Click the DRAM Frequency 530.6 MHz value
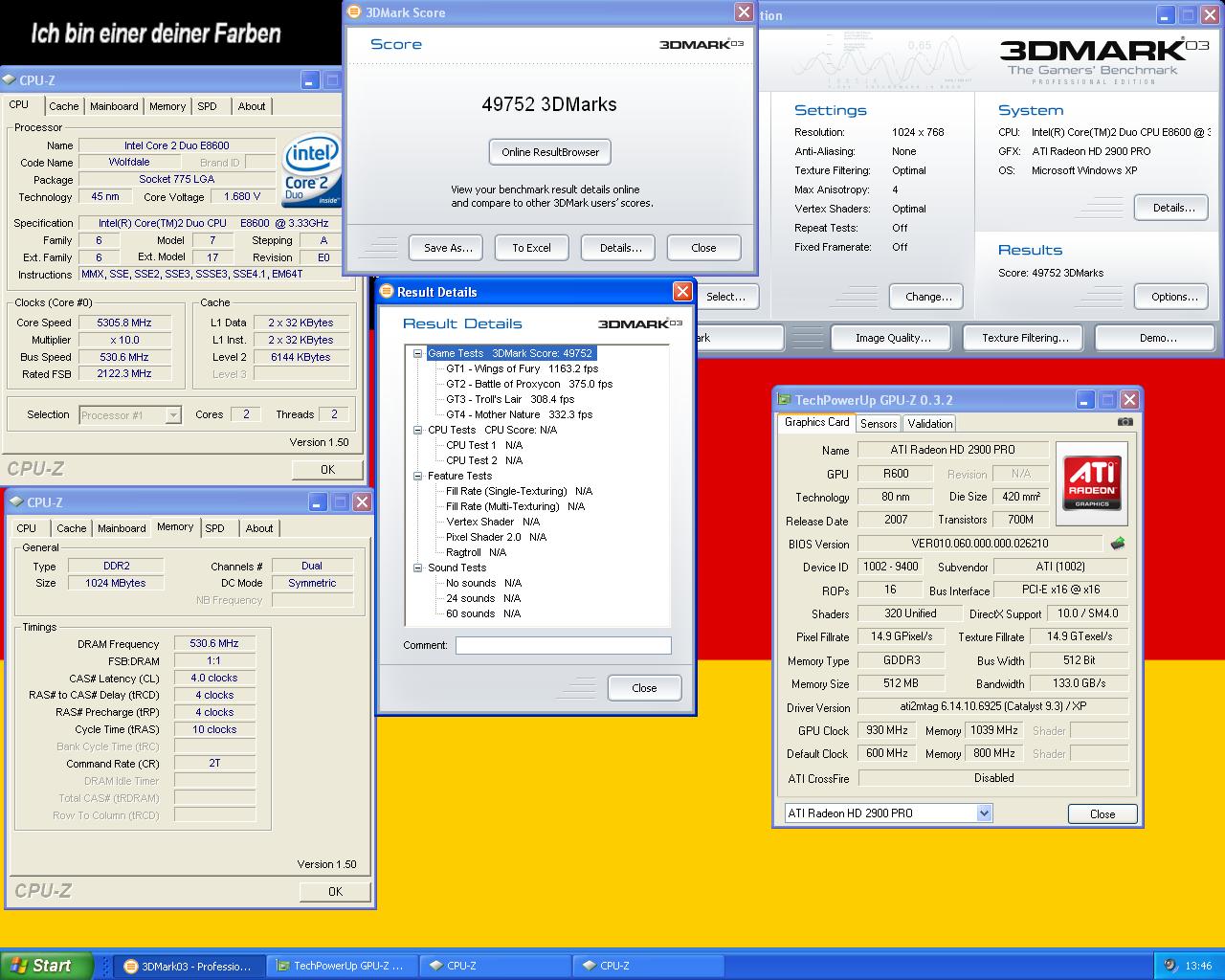This screenshot has width=1225, height=980. tap(214, 644)
